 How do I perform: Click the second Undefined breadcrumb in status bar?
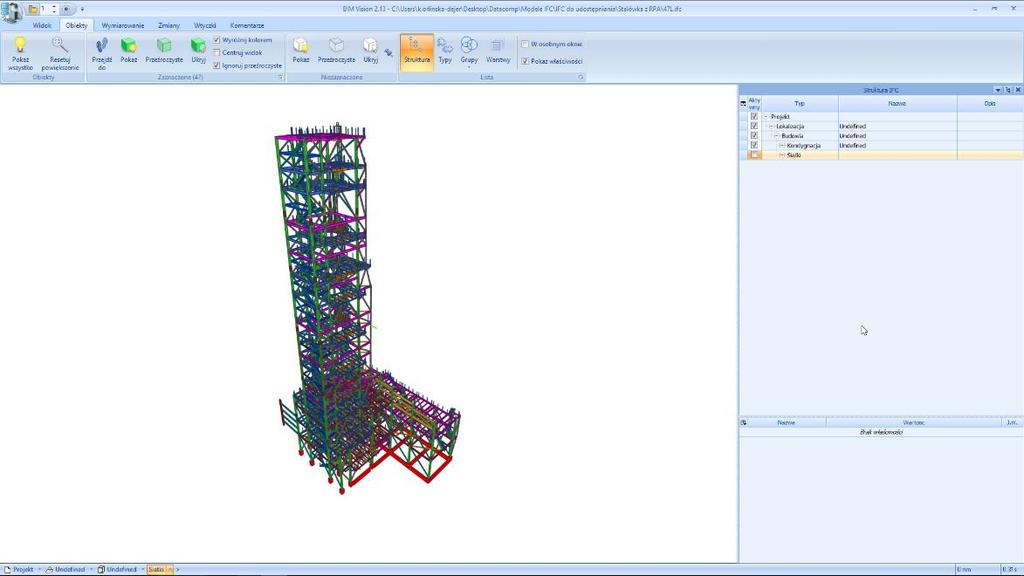tap(121, 569)
